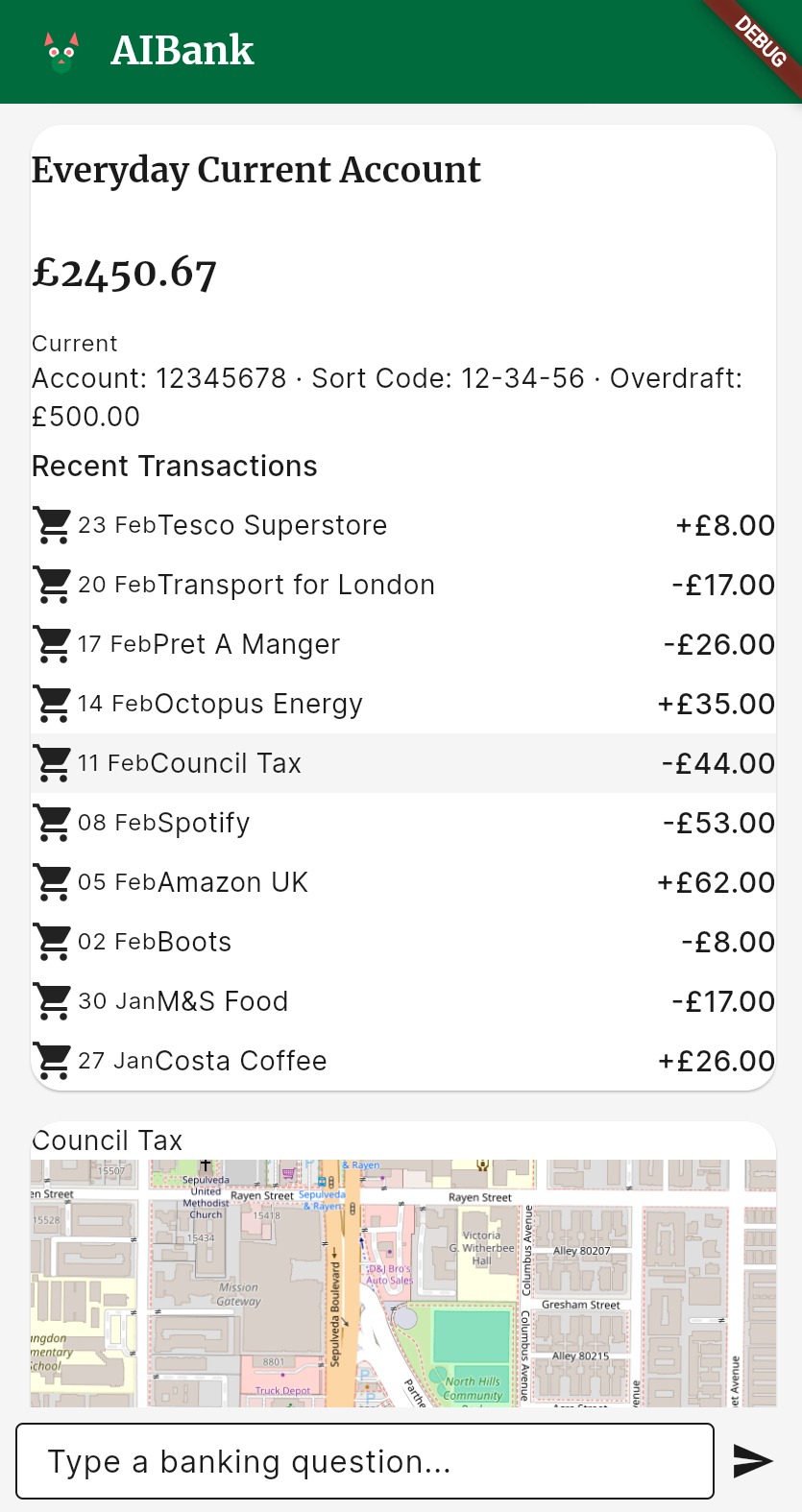Image resolution: width=802 pixels, height=1512 pixels.
Task: Click the cart icon for M&S Food
Action: [x=51, y=1001]
